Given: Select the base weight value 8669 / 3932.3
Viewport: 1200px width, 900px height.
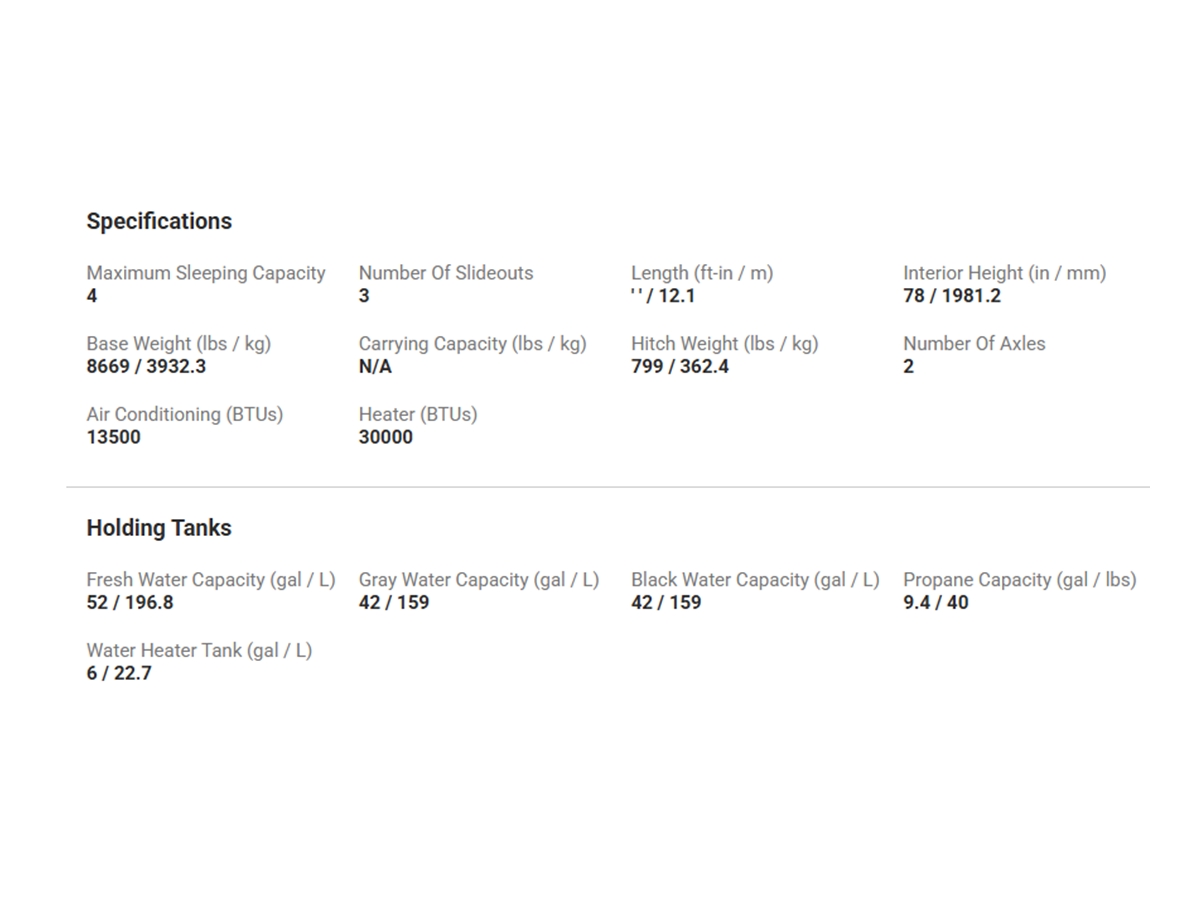Looking at the screenshot, I should (146, 366).
